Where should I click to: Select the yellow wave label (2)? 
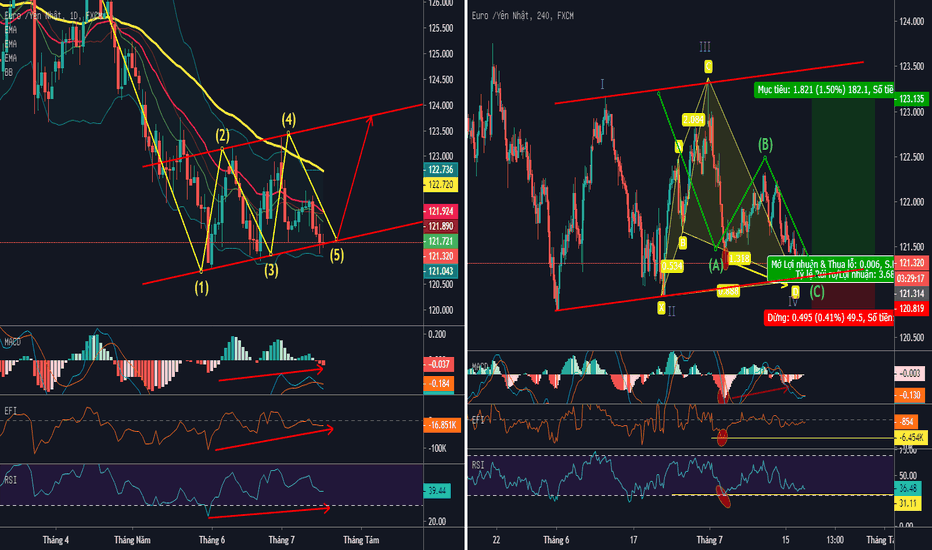pyautogui.click(x=223, y=136)
